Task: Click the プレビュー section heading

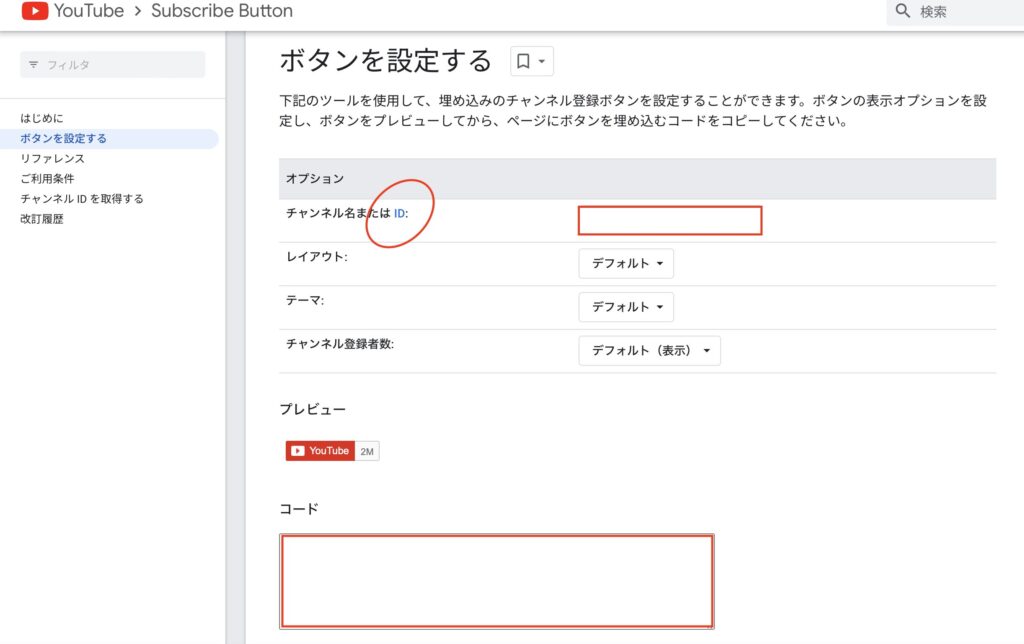Action: (x=313, y=410)
